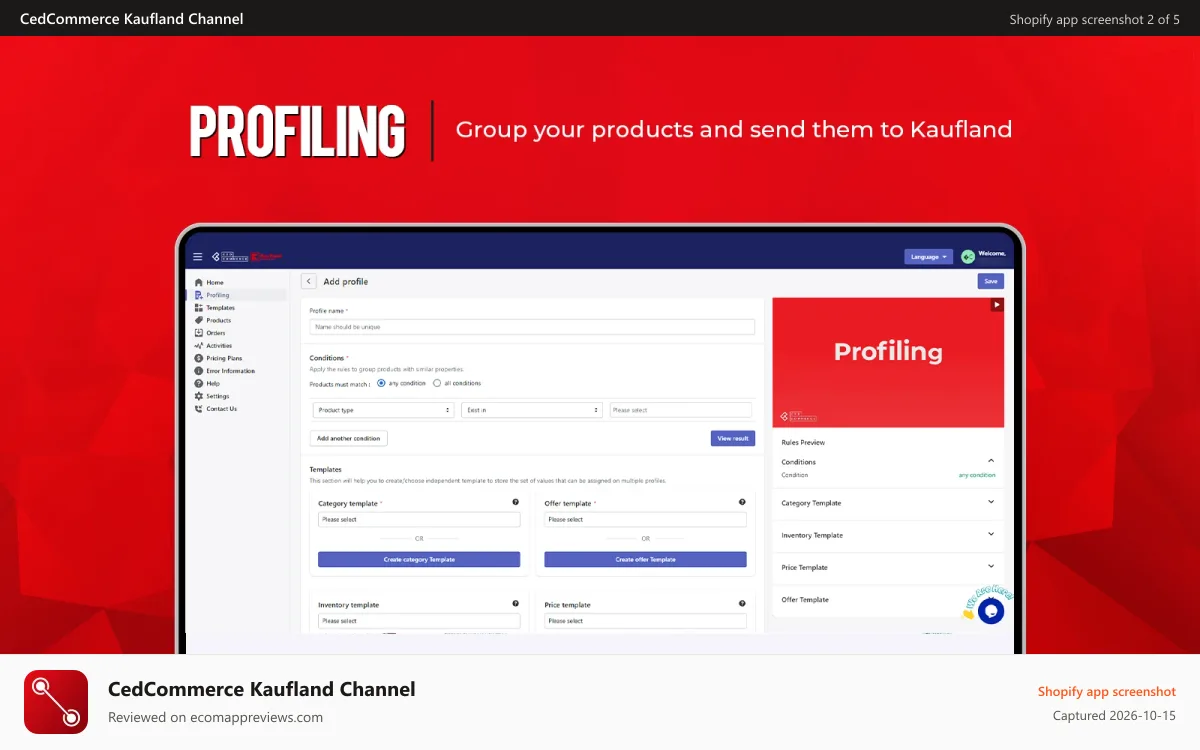This screenshot has height=750, width=1200.
Task: Play the Profiling video via play icon
Action: (996, 305)
